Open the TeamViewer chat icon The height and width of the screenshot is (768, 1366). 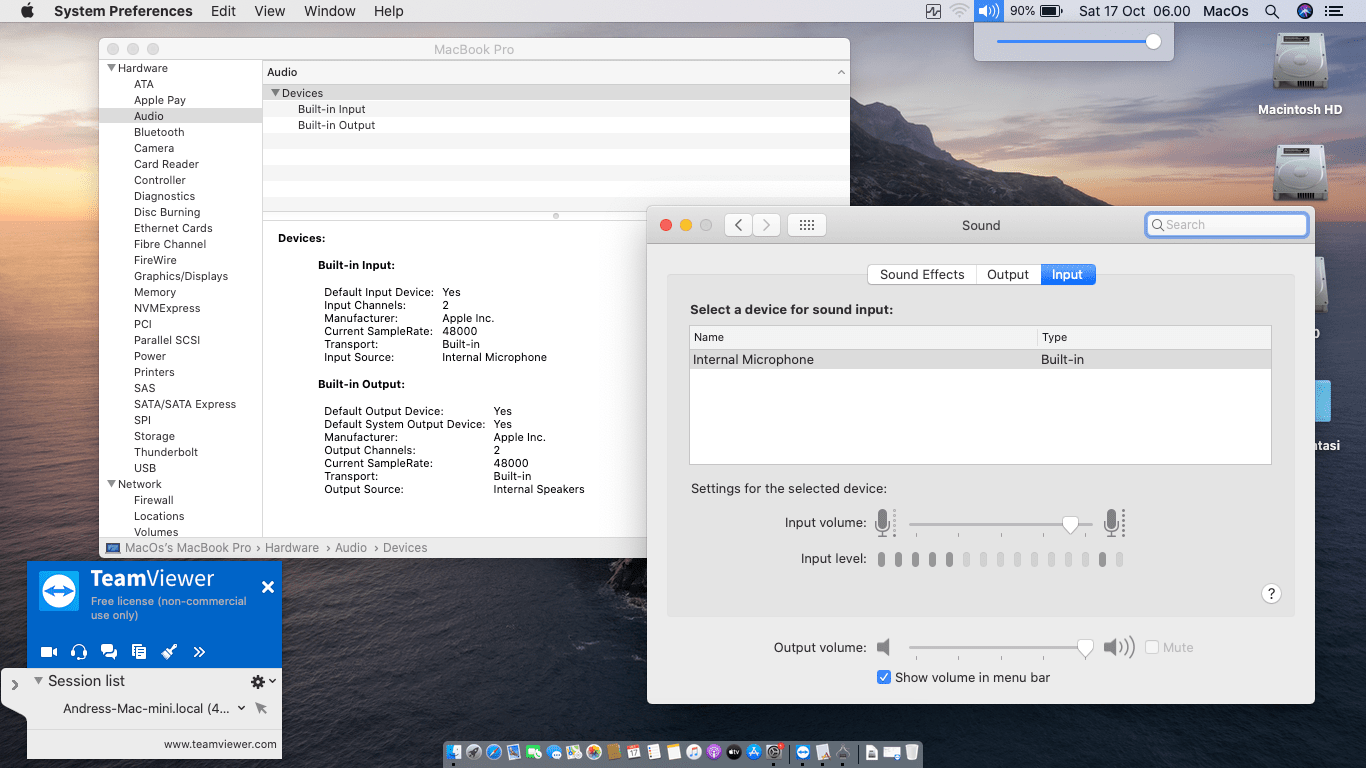(x=109, y=652)
